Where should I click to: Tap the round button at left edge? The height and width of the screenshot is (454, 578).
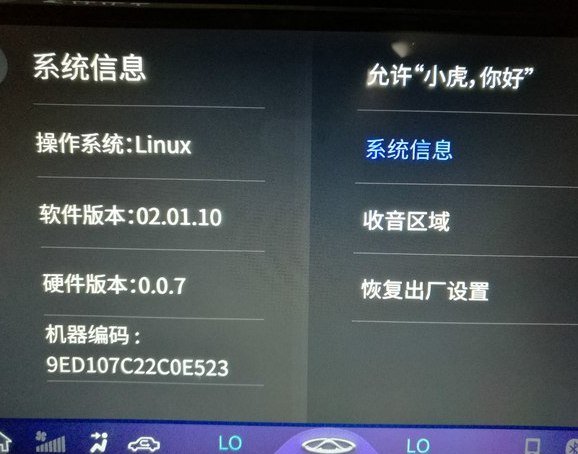pos(3,66)
